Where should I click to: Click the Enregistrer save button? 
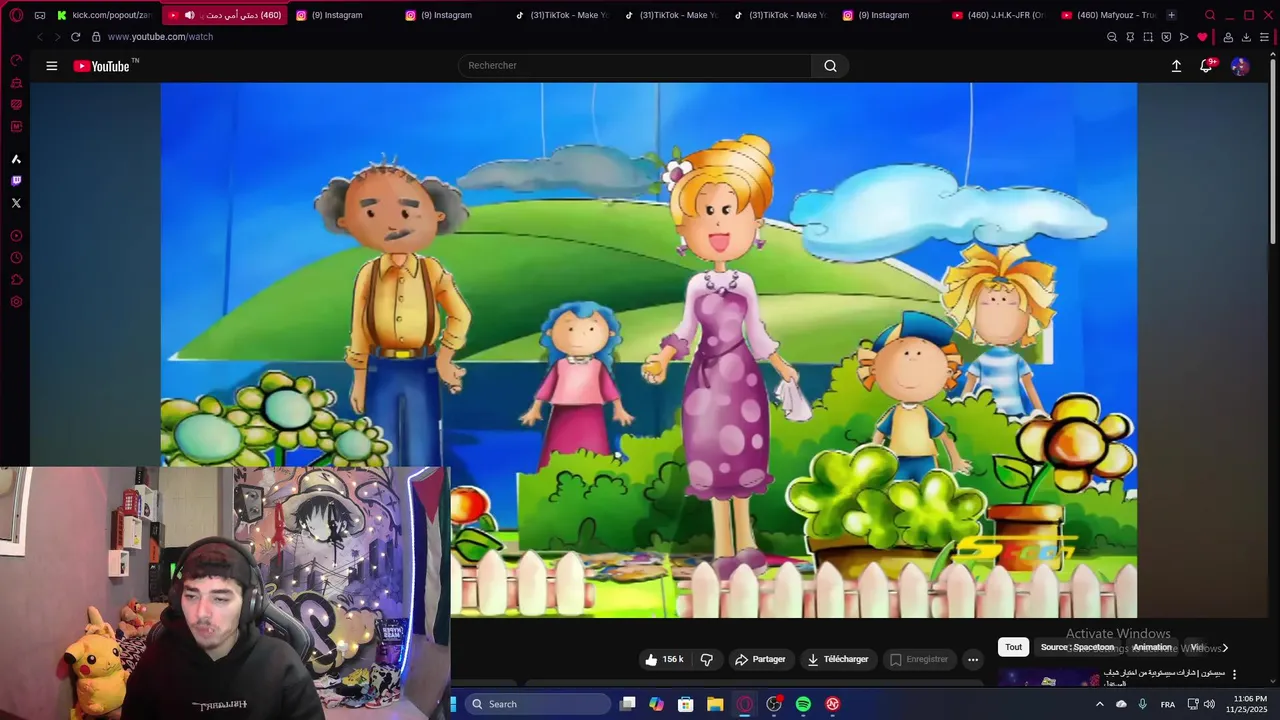pos(919,660)
